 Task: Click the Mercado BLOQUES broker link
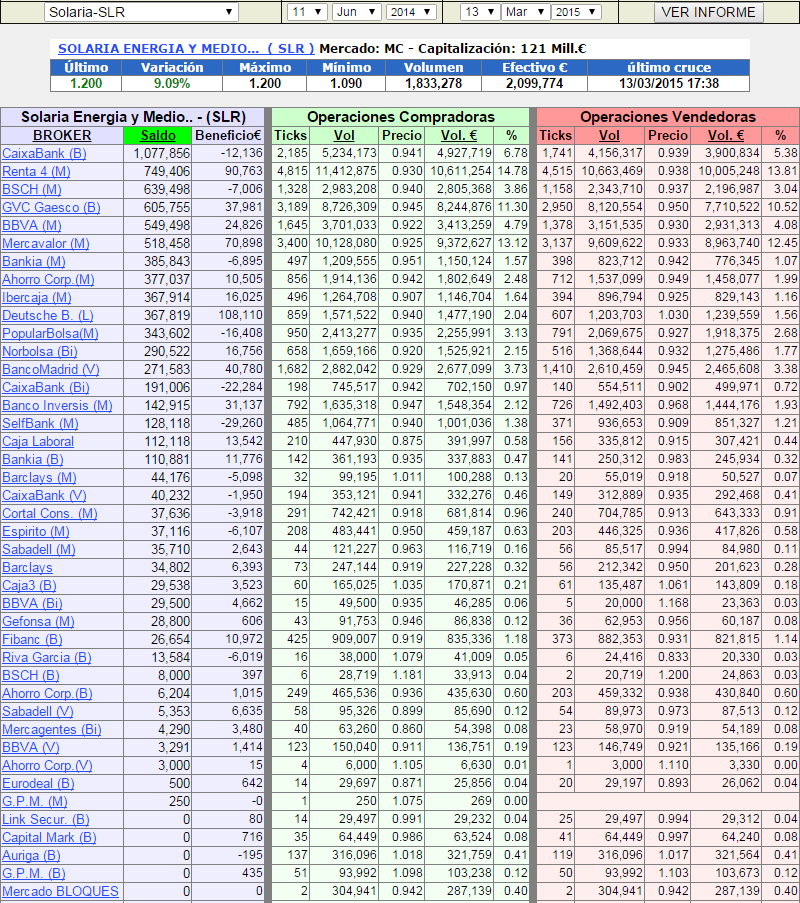click(60, 891)
